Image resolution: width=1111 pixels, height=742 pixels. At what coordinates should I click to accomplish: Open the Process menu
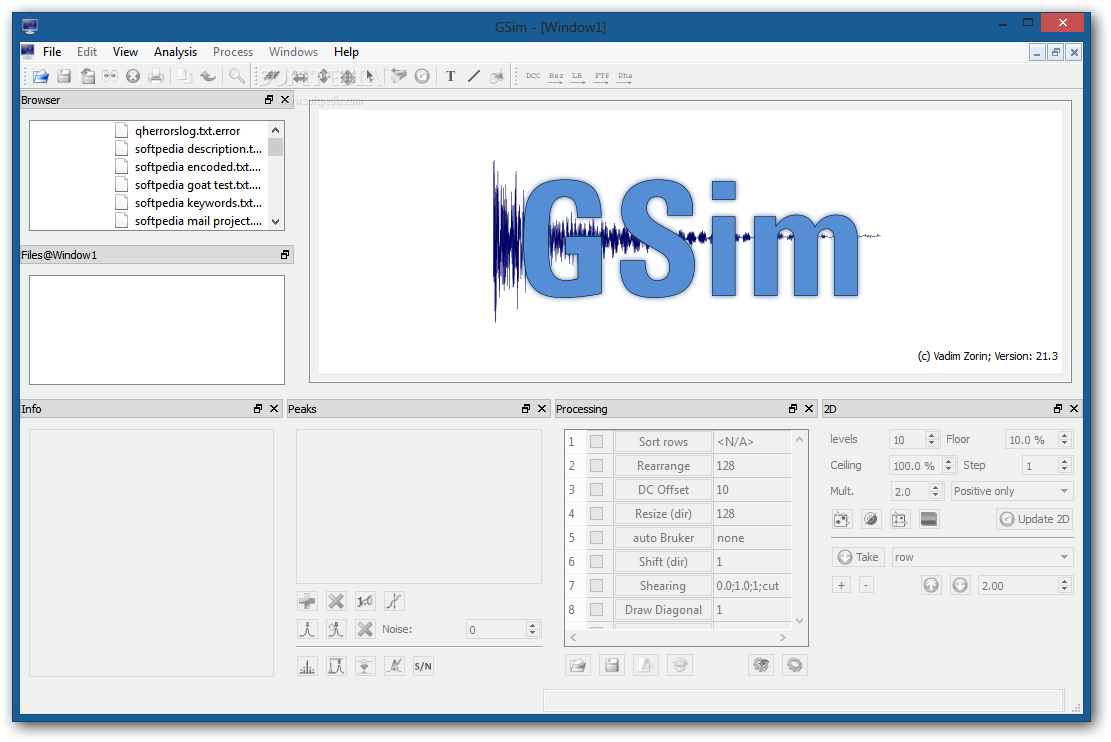[232, 52]
